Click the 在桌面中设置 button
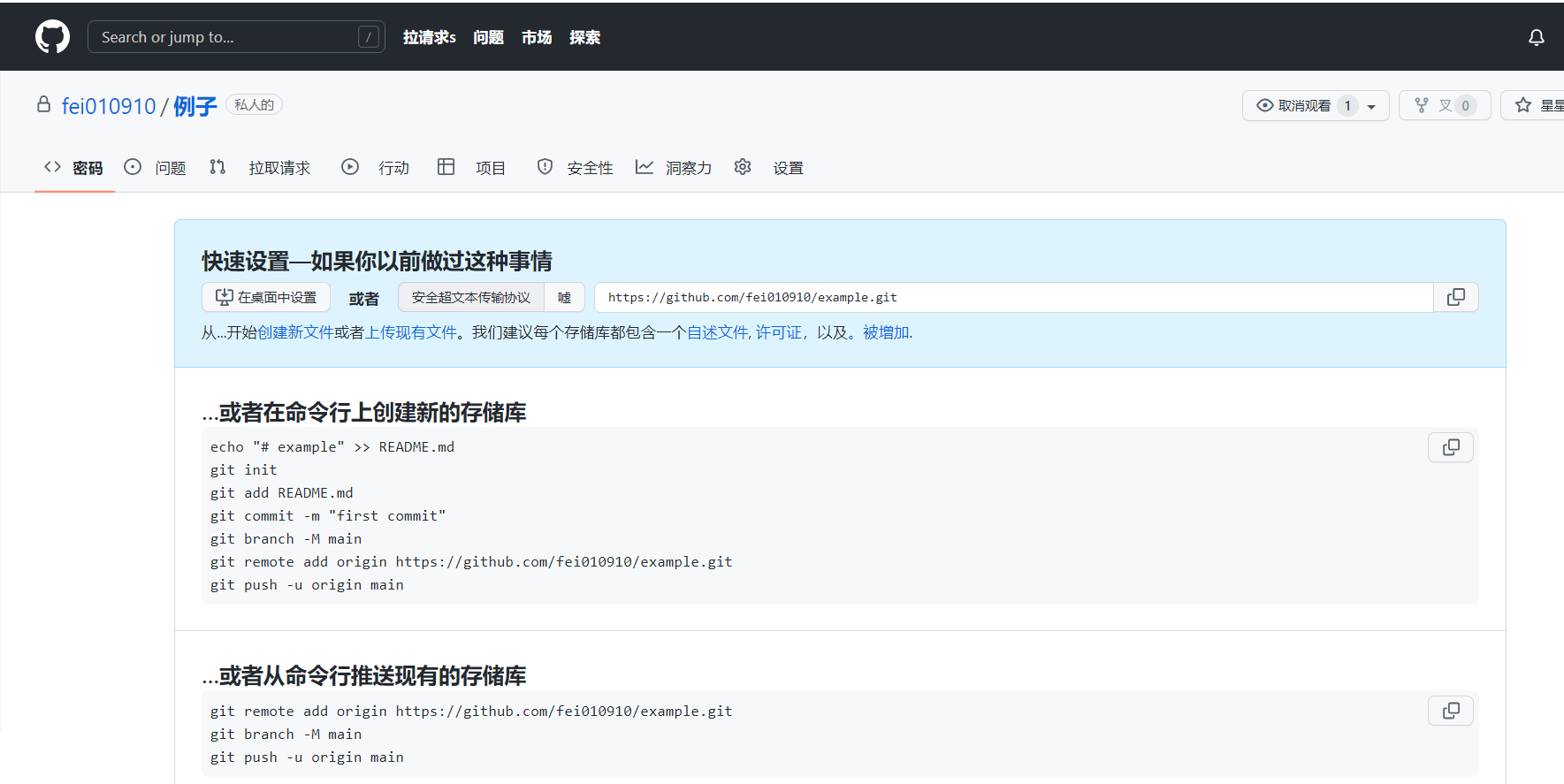This screenshot has width=1564, height=784. coord(266,298)
